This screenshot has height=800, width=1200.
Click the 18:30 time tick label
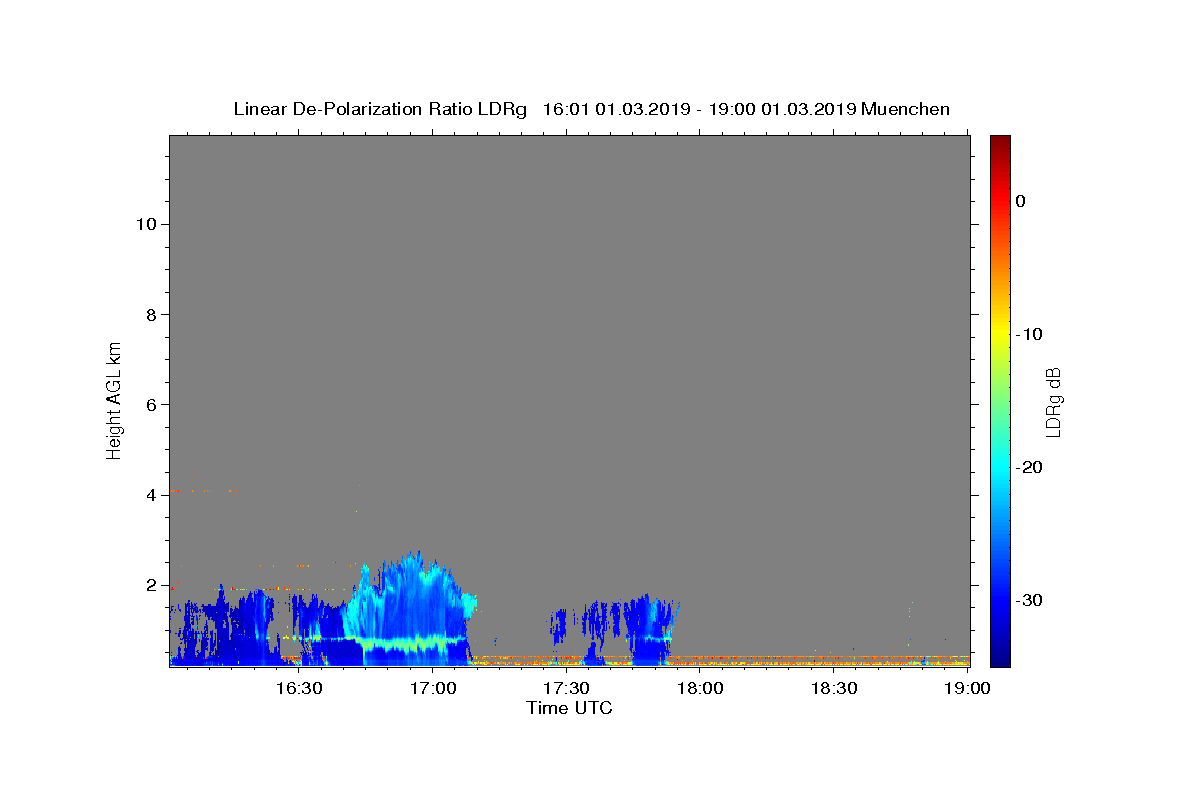pos(834,688)
